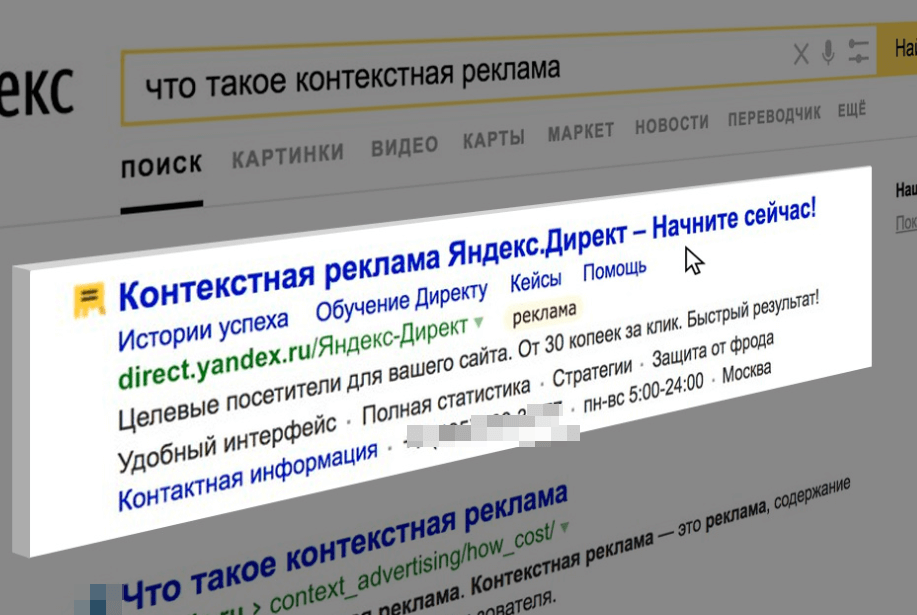This screenshot has height=615, width=917.
Task: Click the Защита от фрода text
Action: 713,349
